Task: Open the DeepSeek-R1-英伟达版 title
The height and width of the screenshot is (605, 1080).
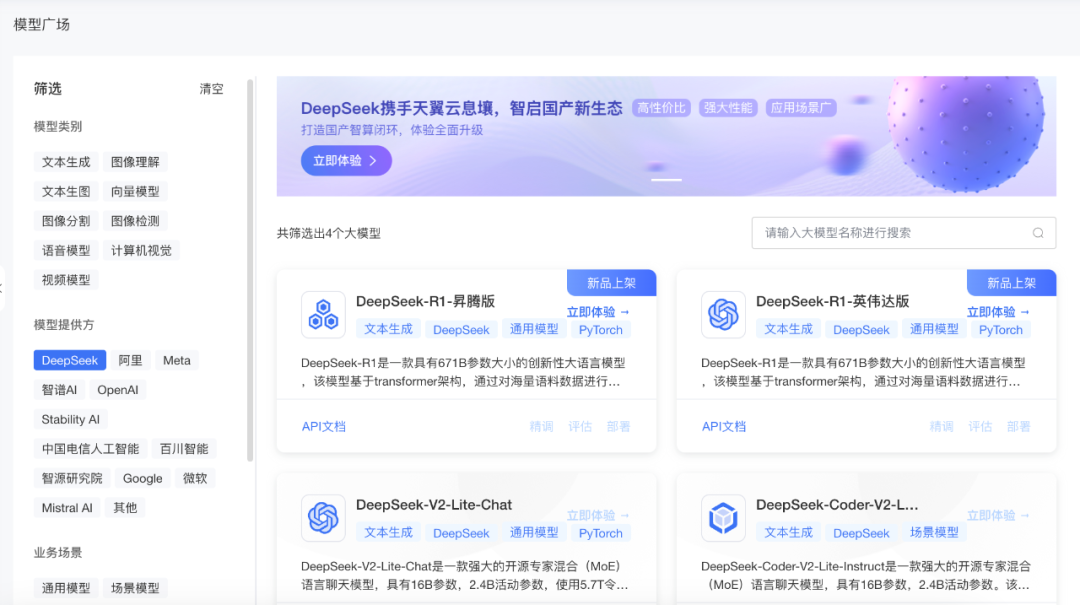Action: coord(833,301)
